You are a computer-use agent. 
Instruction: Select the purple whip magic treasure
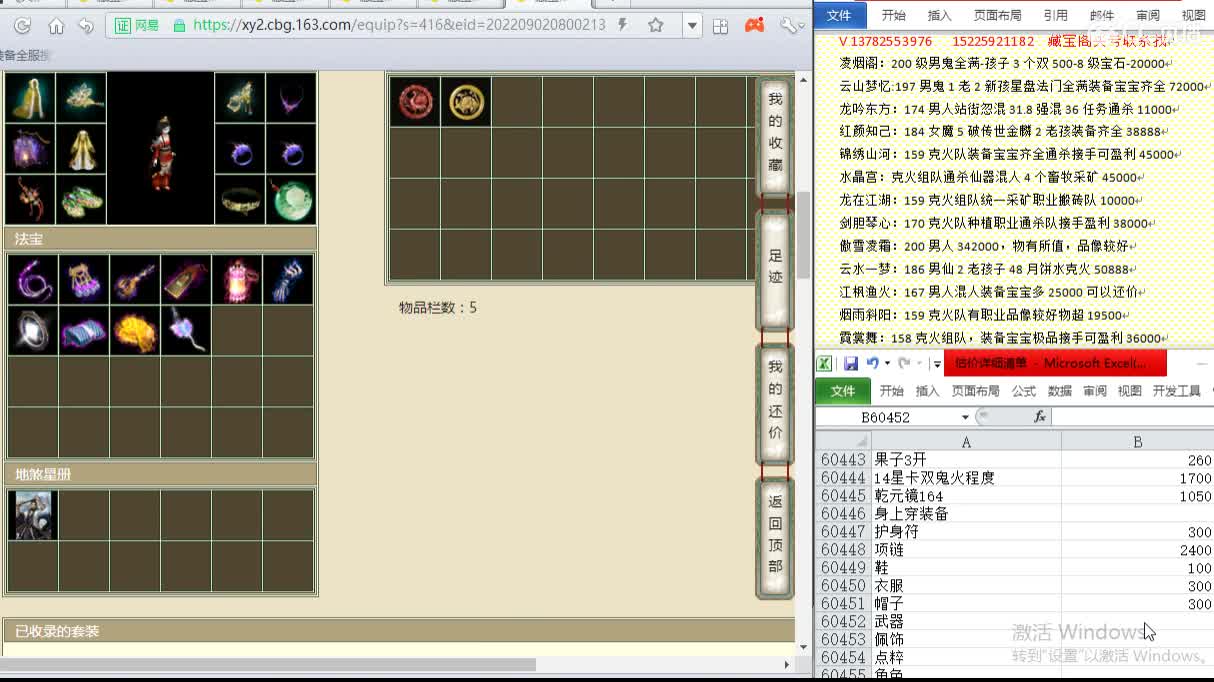coord(33,280)
